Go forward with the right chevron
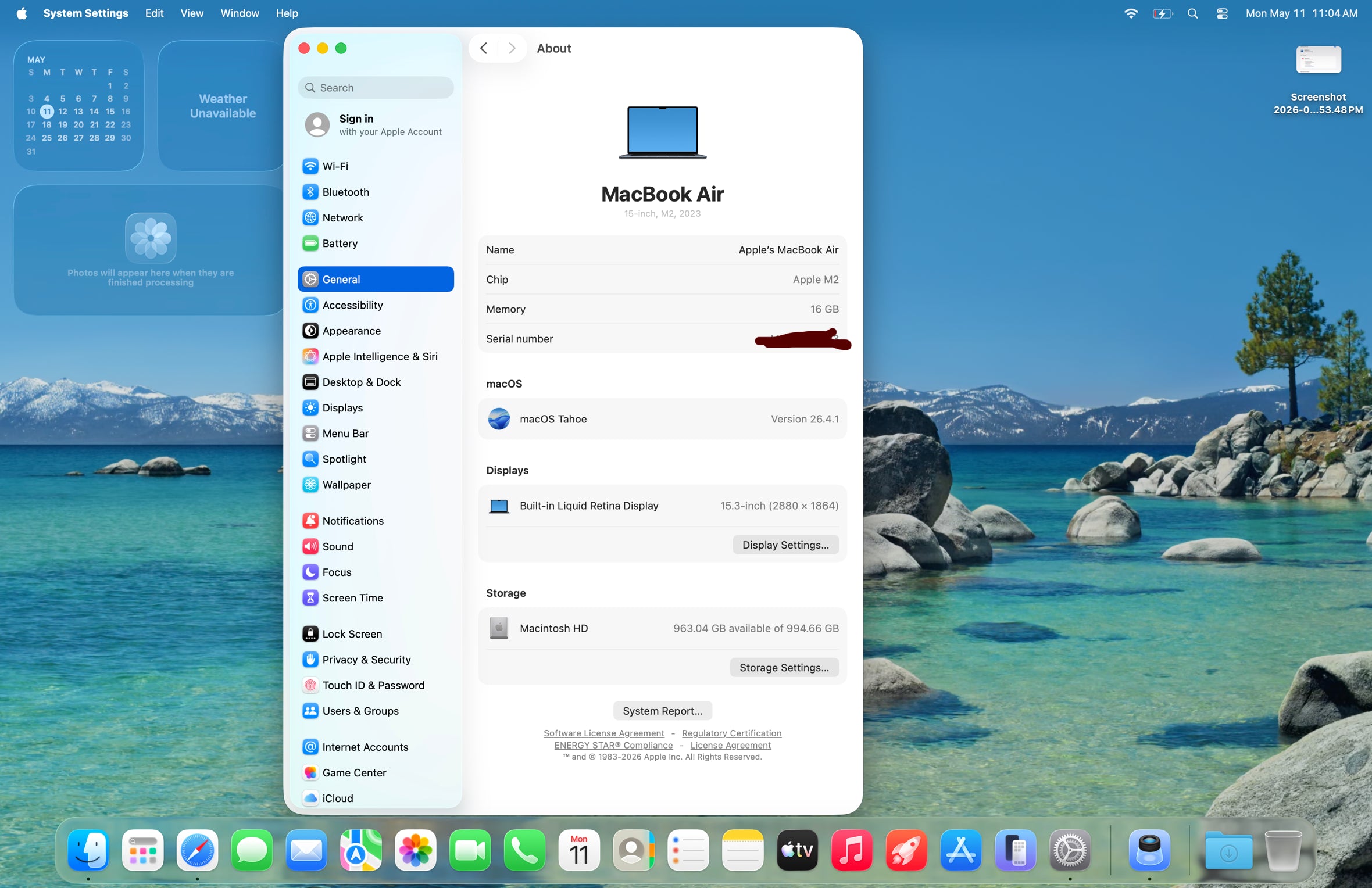The image size is (1372, 888). coord(512,48)
